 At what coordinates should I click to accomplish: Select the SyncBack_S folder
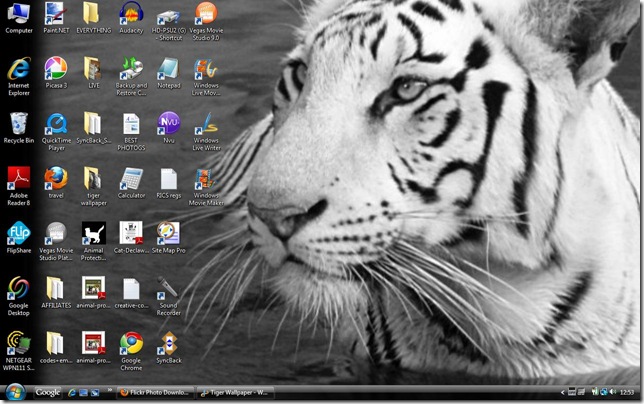pos(94,128)
